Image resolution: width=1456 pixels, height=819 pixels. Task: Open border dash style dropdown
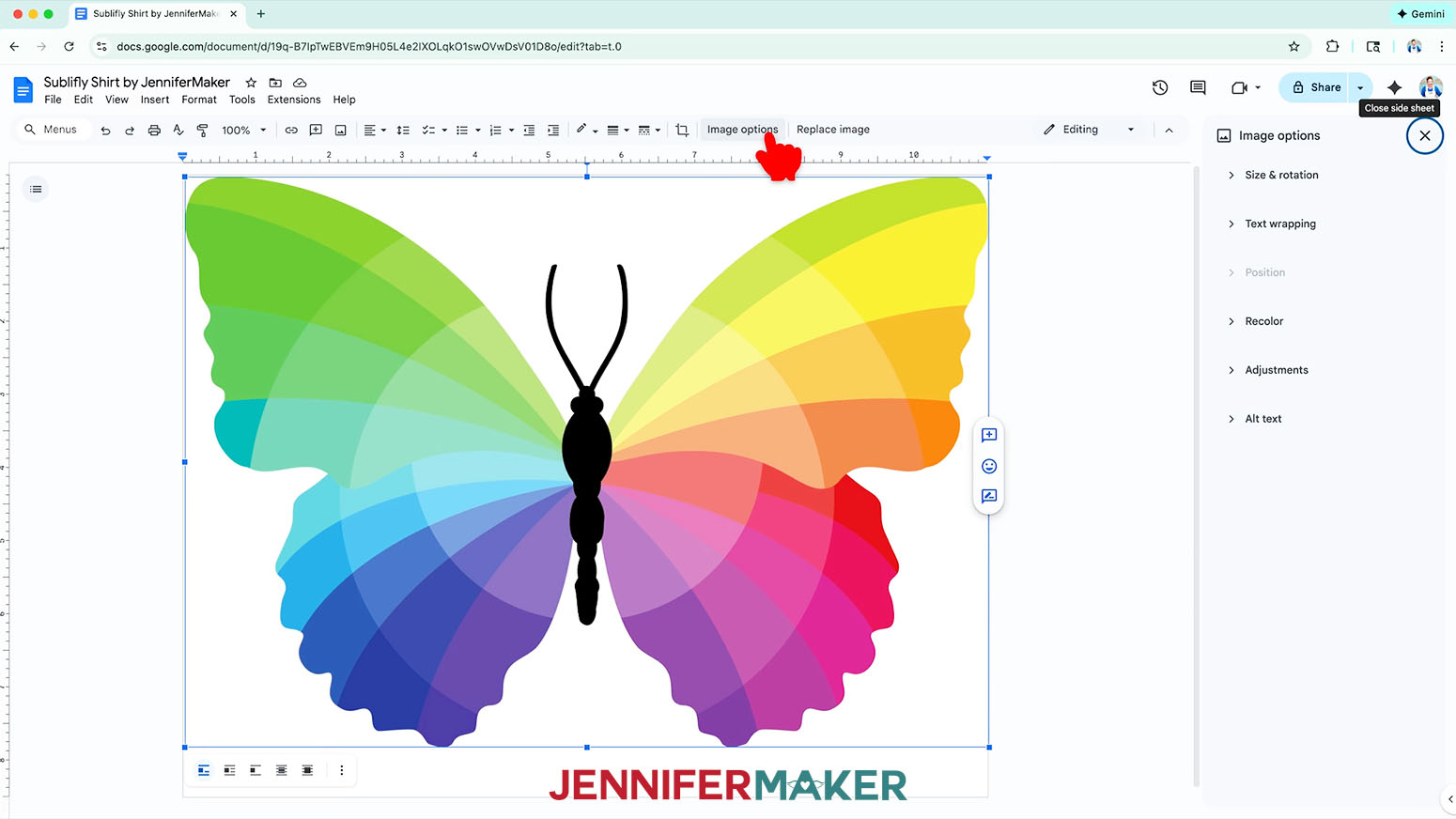coord(649,131)
